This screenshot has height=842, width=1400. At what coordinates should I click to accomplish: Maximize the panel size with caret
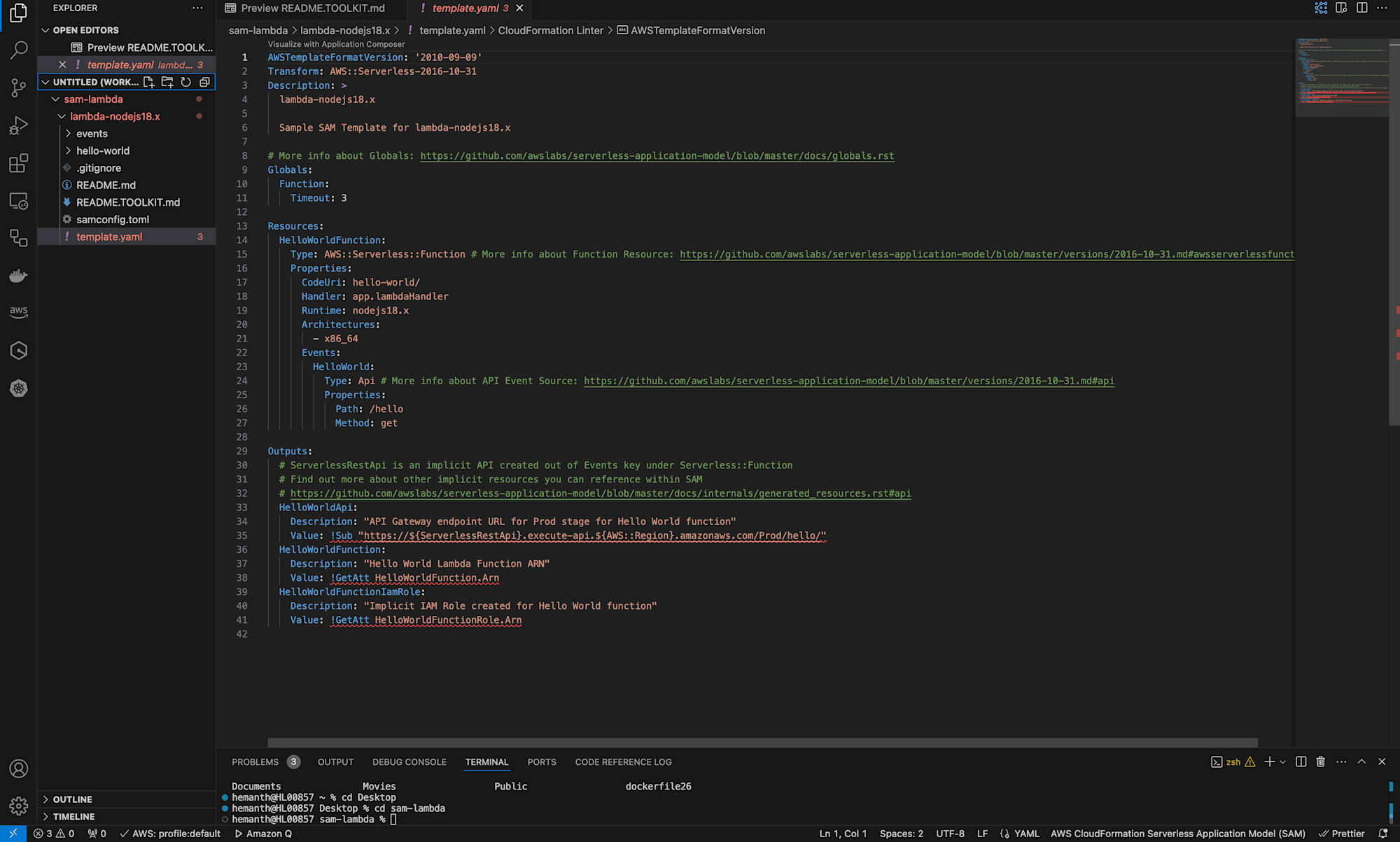point(1361,762)
